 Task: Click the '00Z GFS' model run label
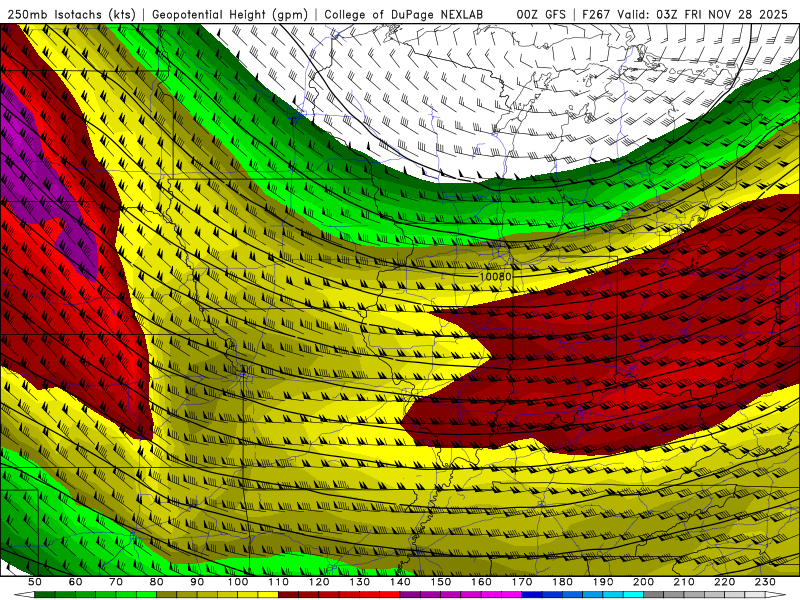pos(541,15)
